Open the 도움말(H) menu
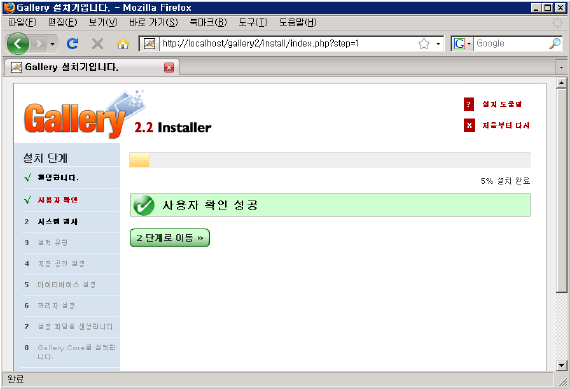The width and height of the screenshot is (570, 389). 297,23
